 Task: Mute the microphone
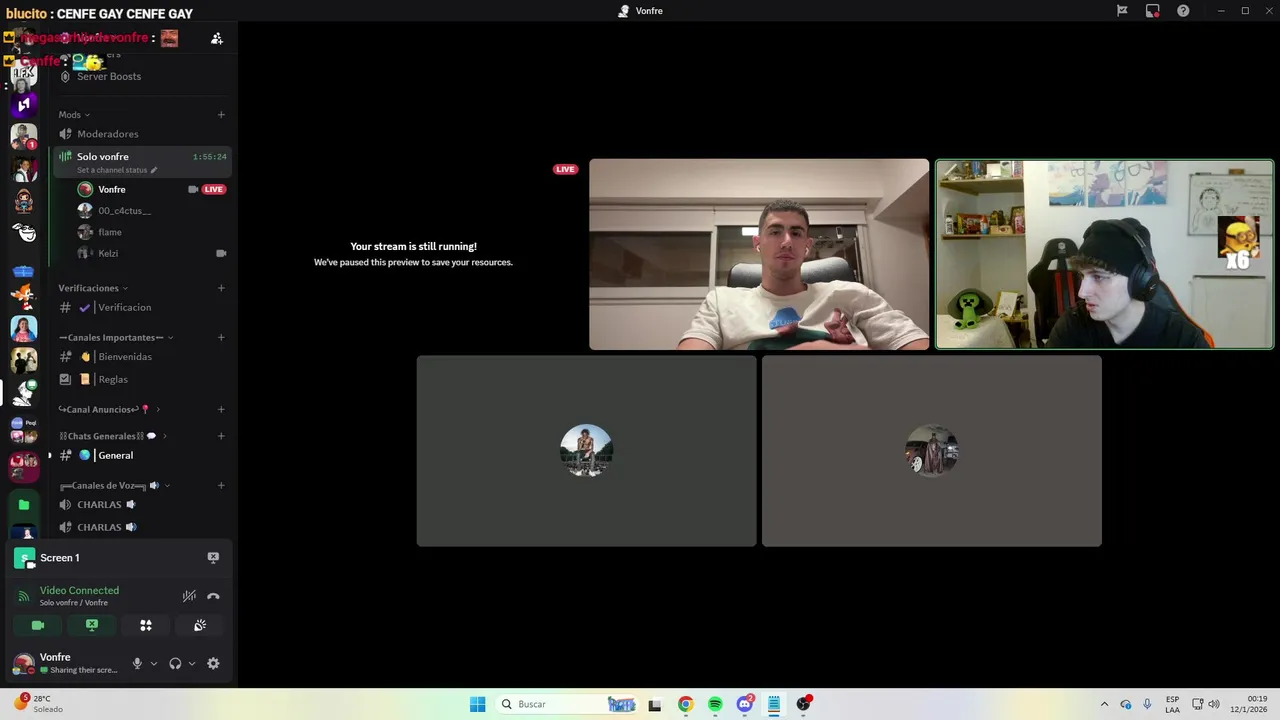click(137, 663)
